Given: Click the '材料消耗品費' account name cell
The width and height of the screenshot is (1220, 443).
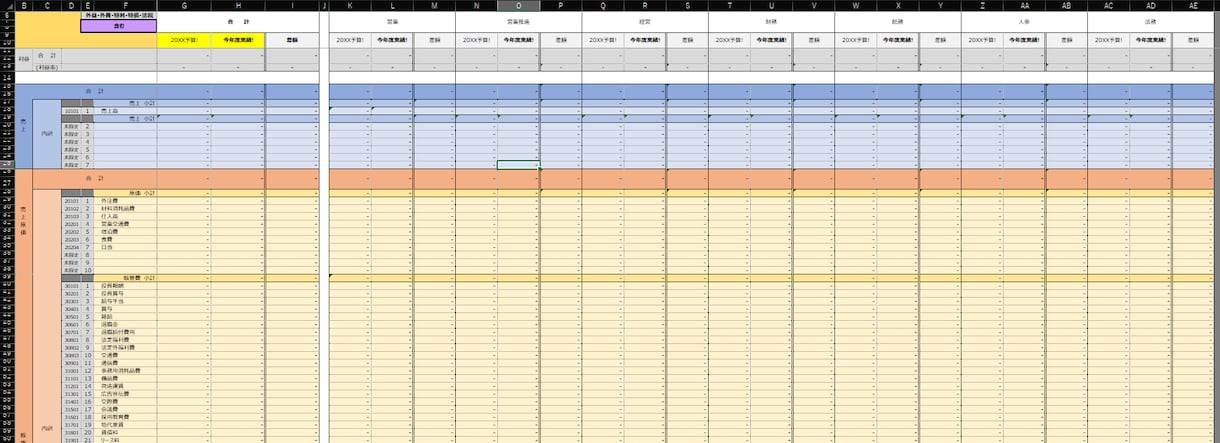Looking at the screenshot, I should [125, 209].
